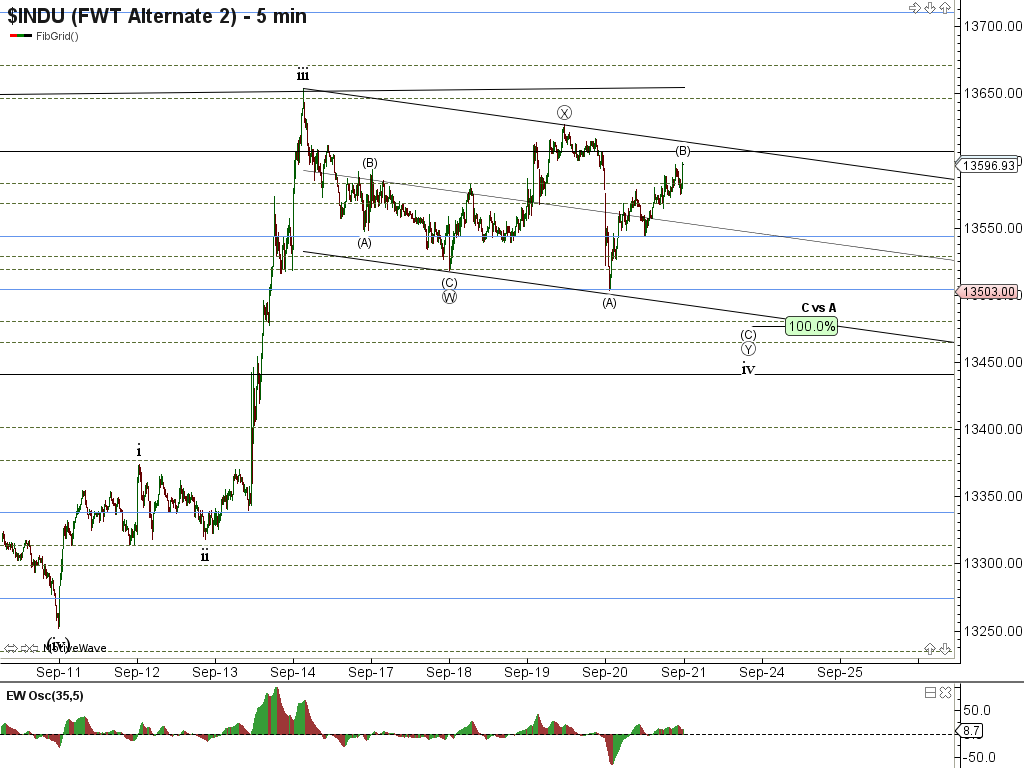
Task: Click the top-right up arrow icon
Action: coord(943,8)
